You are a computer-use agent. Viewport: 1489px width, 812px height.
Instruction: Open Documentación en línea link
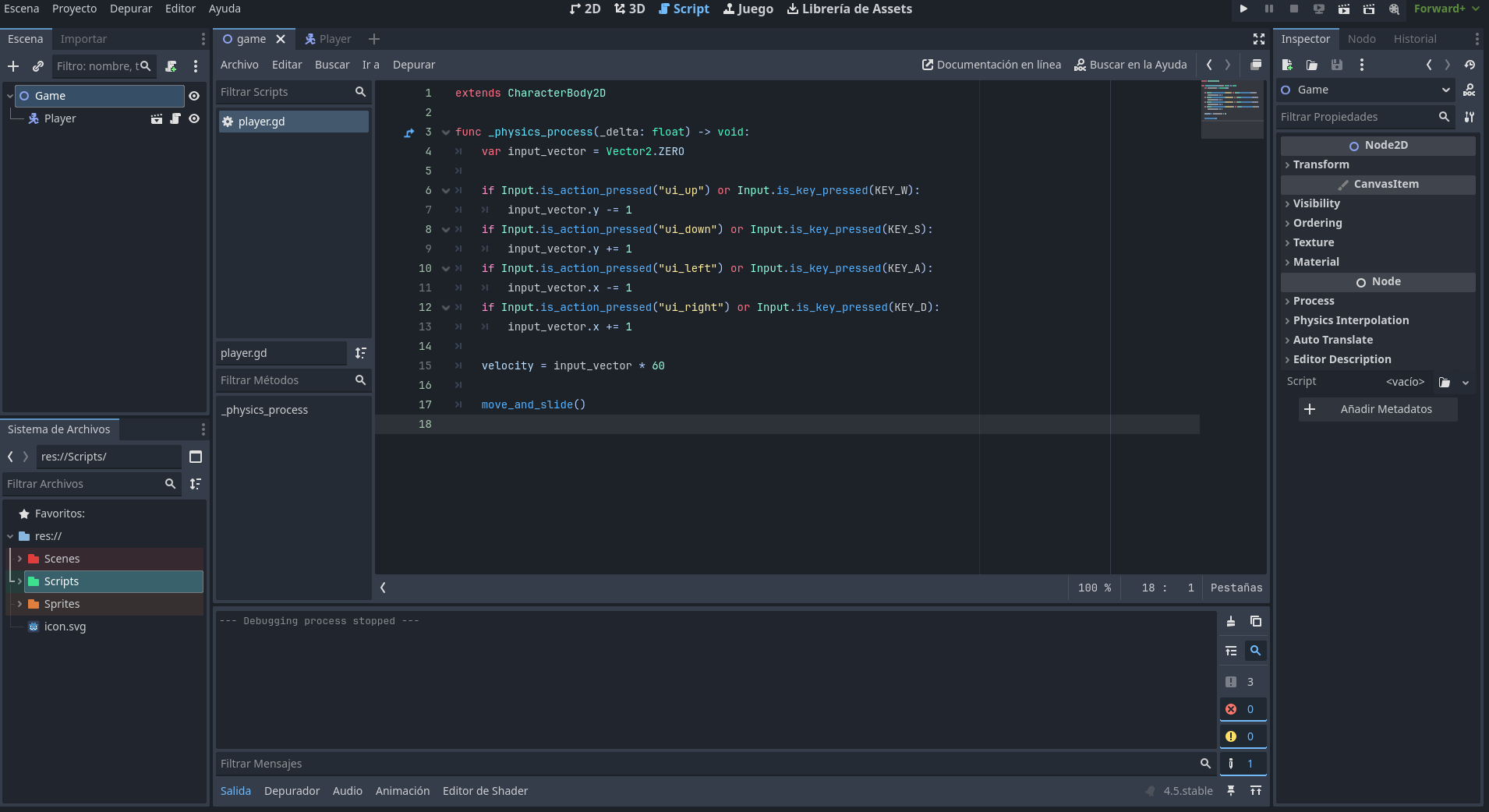[x=991, y=65]
